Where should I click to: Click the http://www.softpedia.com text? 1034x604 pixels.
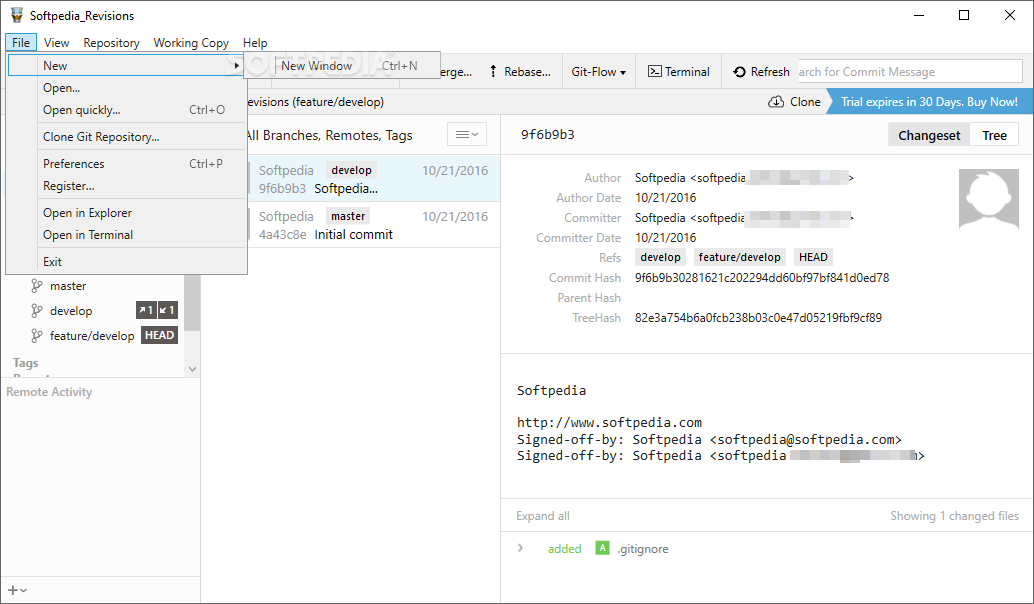coord(609,423)
